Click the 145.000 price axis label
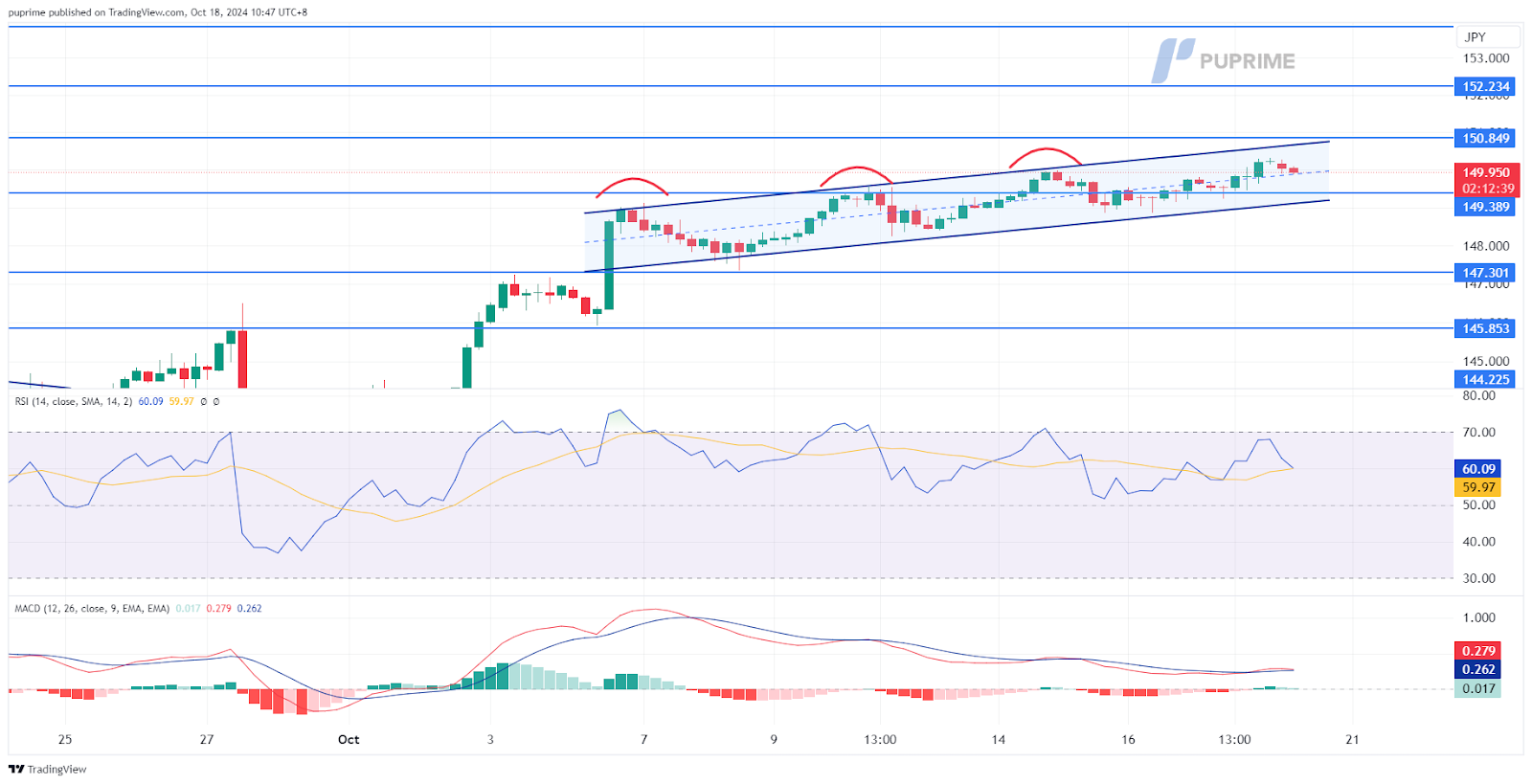 (x=1486, y=361)
